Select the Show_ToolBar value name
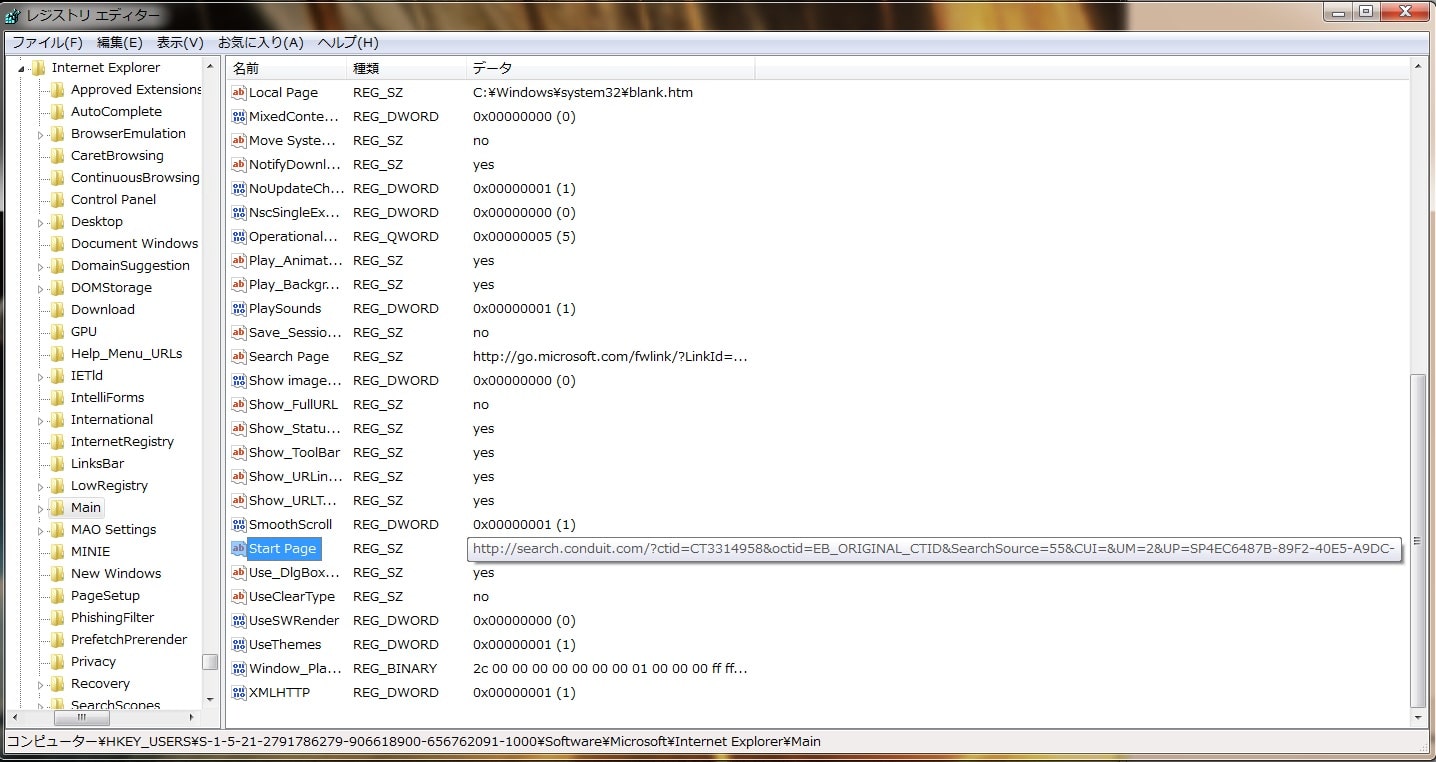 [x=294, y=452]
